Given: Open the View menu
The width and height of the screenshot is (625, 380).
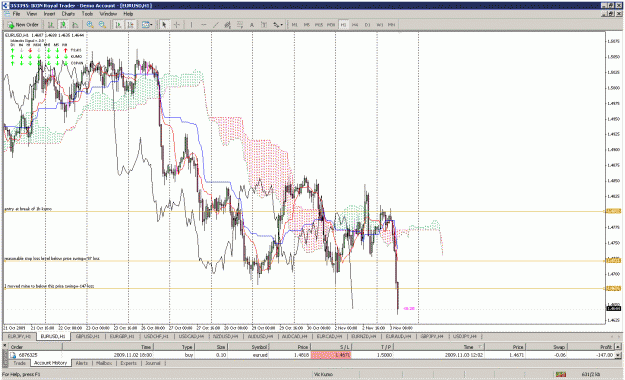Looking at the screenshot, I should coord(32,14).
